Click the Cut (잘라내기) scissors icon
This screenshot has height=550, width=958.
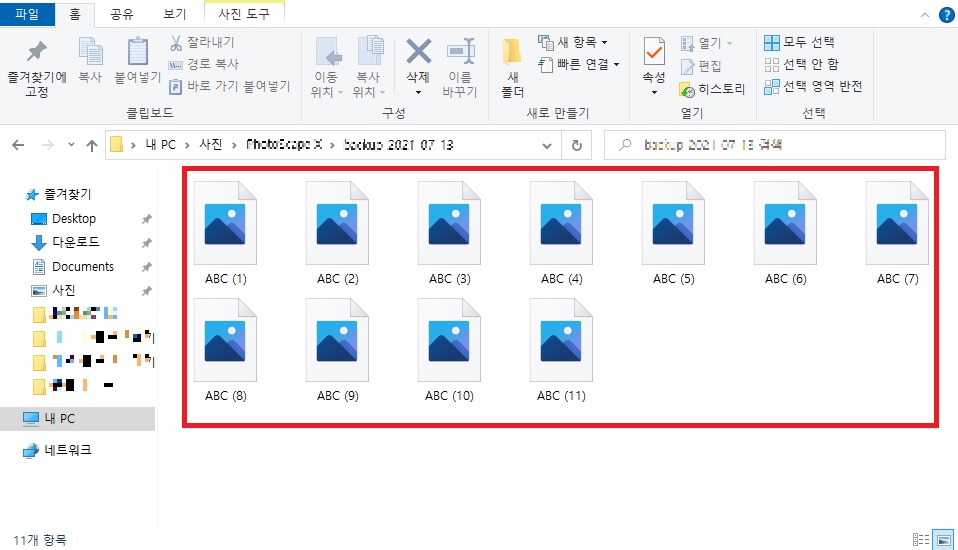coord(176,42)
